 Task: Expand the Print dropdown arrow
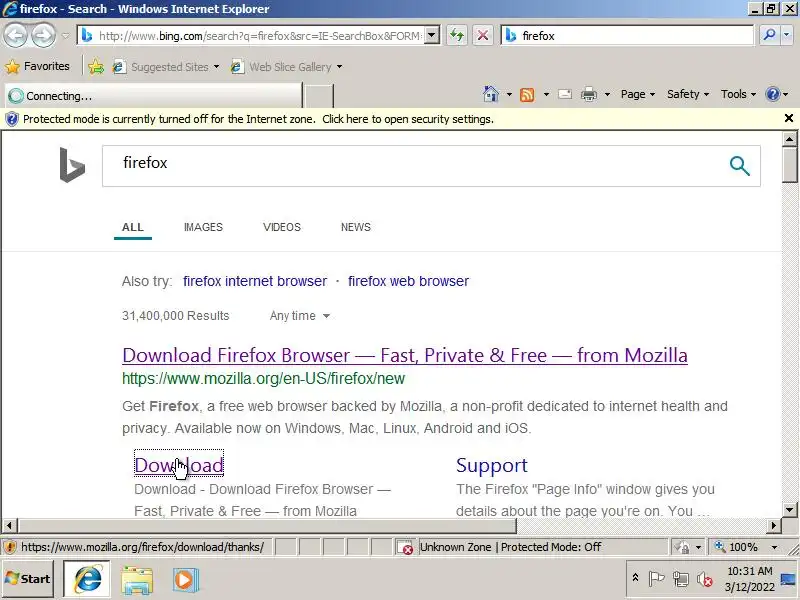(x=607, y=94)
